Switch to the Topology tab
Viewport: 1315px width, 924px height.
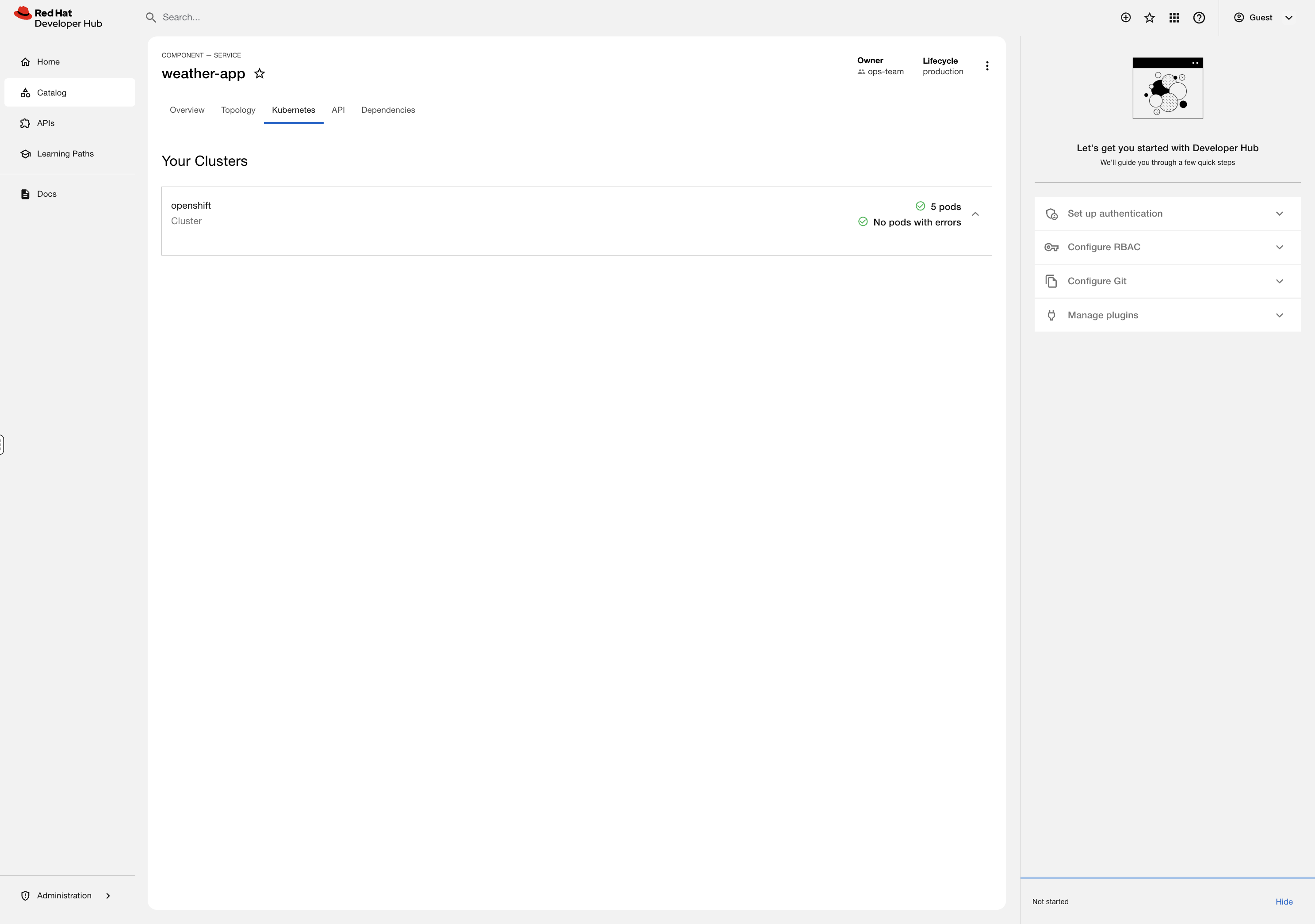[238, 110]
